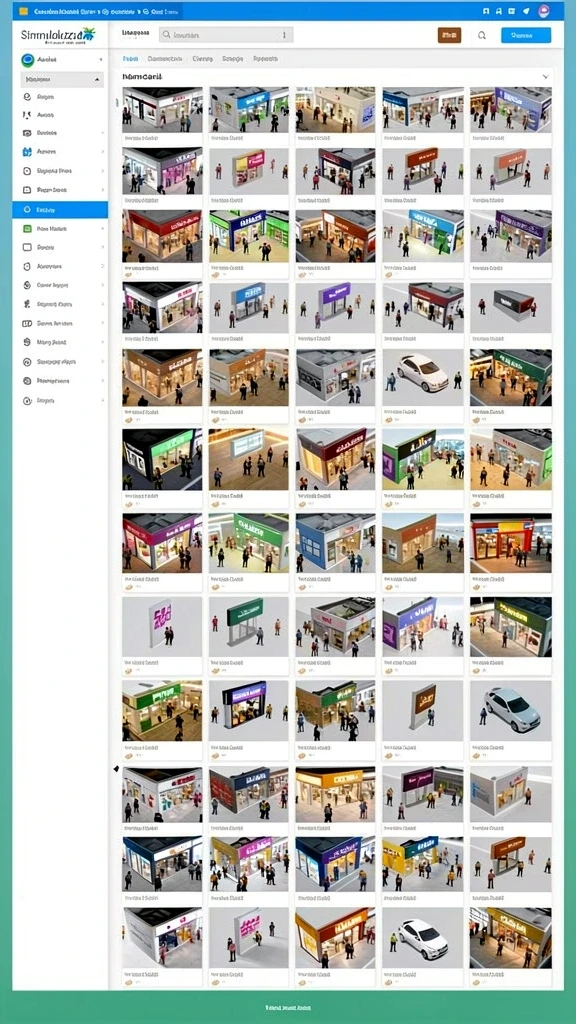Viewport: 576px width, 1024px height.
Task: Click the brown button in the header
Action: (449, 35)
